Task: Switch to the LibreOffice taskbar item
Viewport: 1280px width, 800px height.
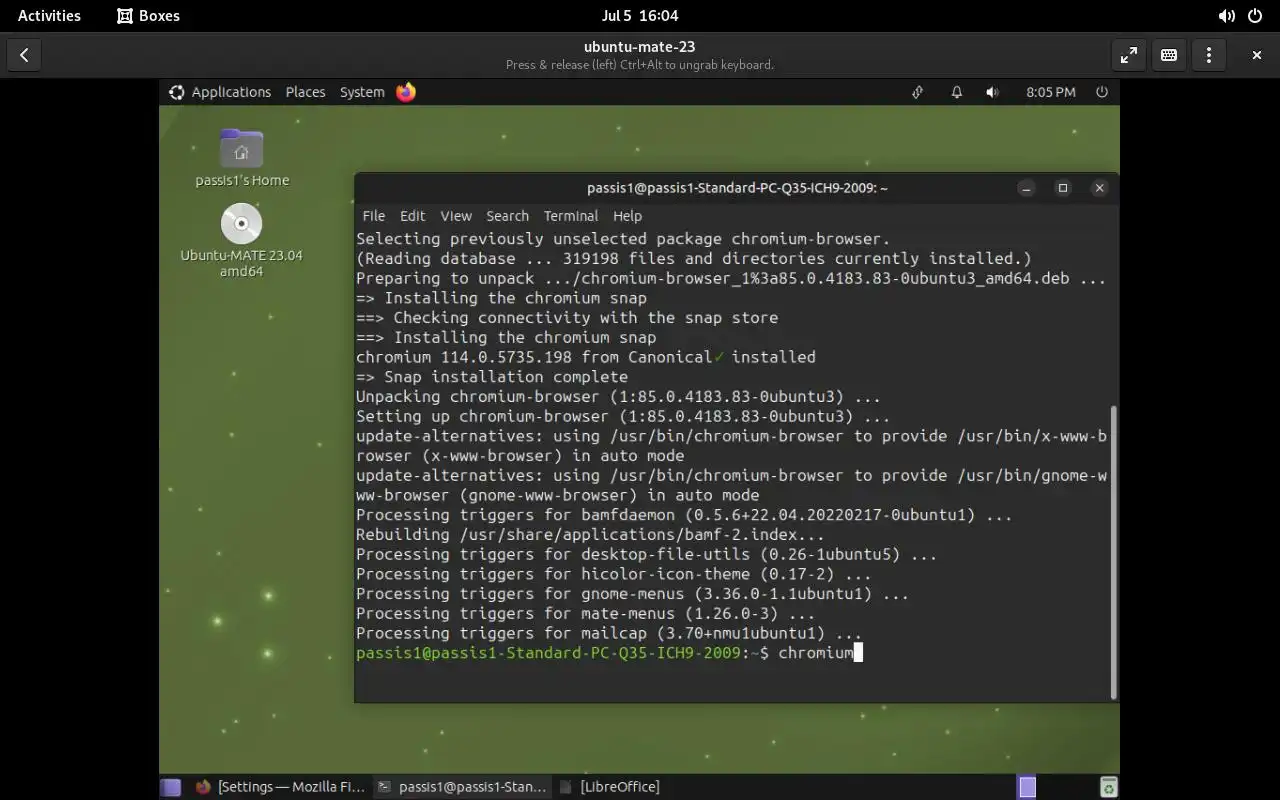Action: point(609,787)
